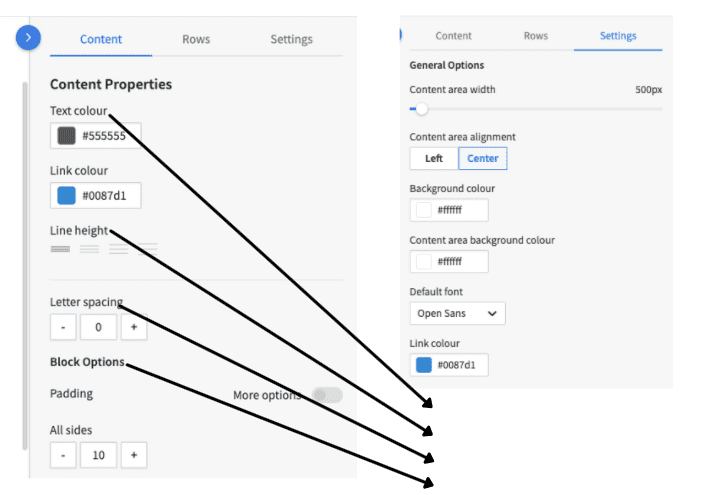This screenshot has width=717, height=495.
Task: Open the Default font Open Sans dropdown
Action: click(x=458, y=314)
